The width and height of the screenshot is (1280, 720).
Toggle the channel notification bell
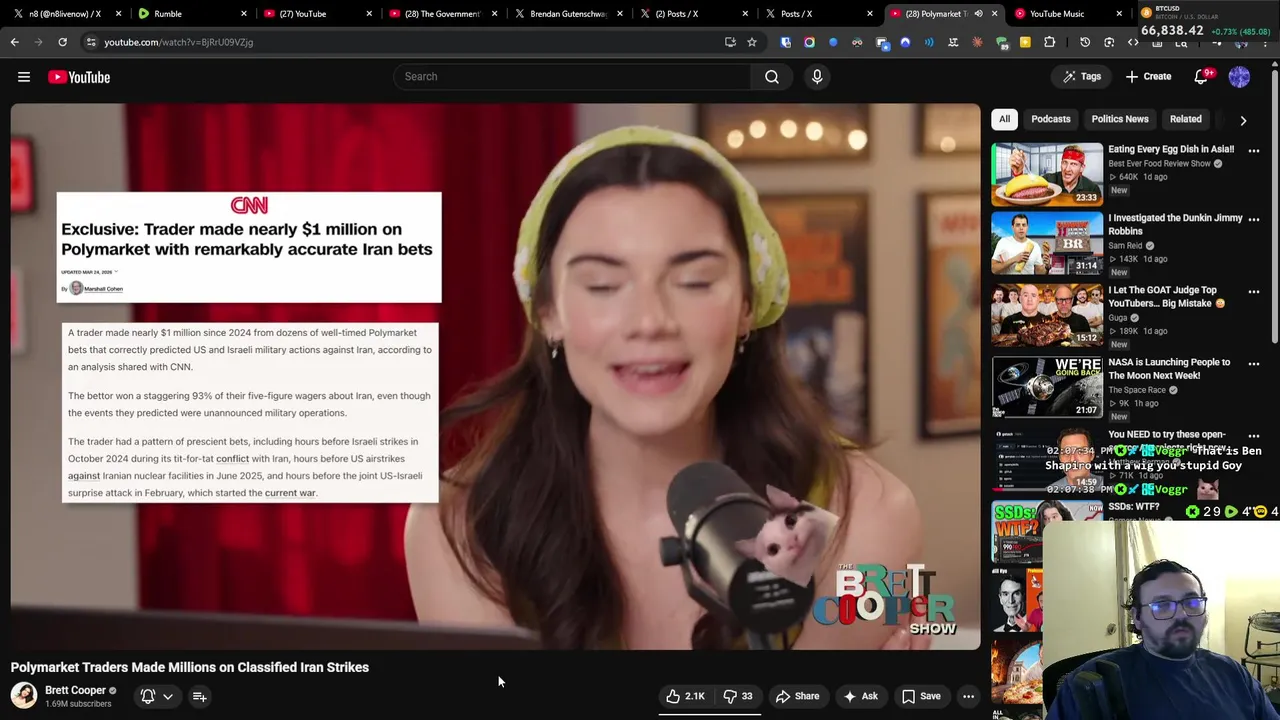click(148, 696)
